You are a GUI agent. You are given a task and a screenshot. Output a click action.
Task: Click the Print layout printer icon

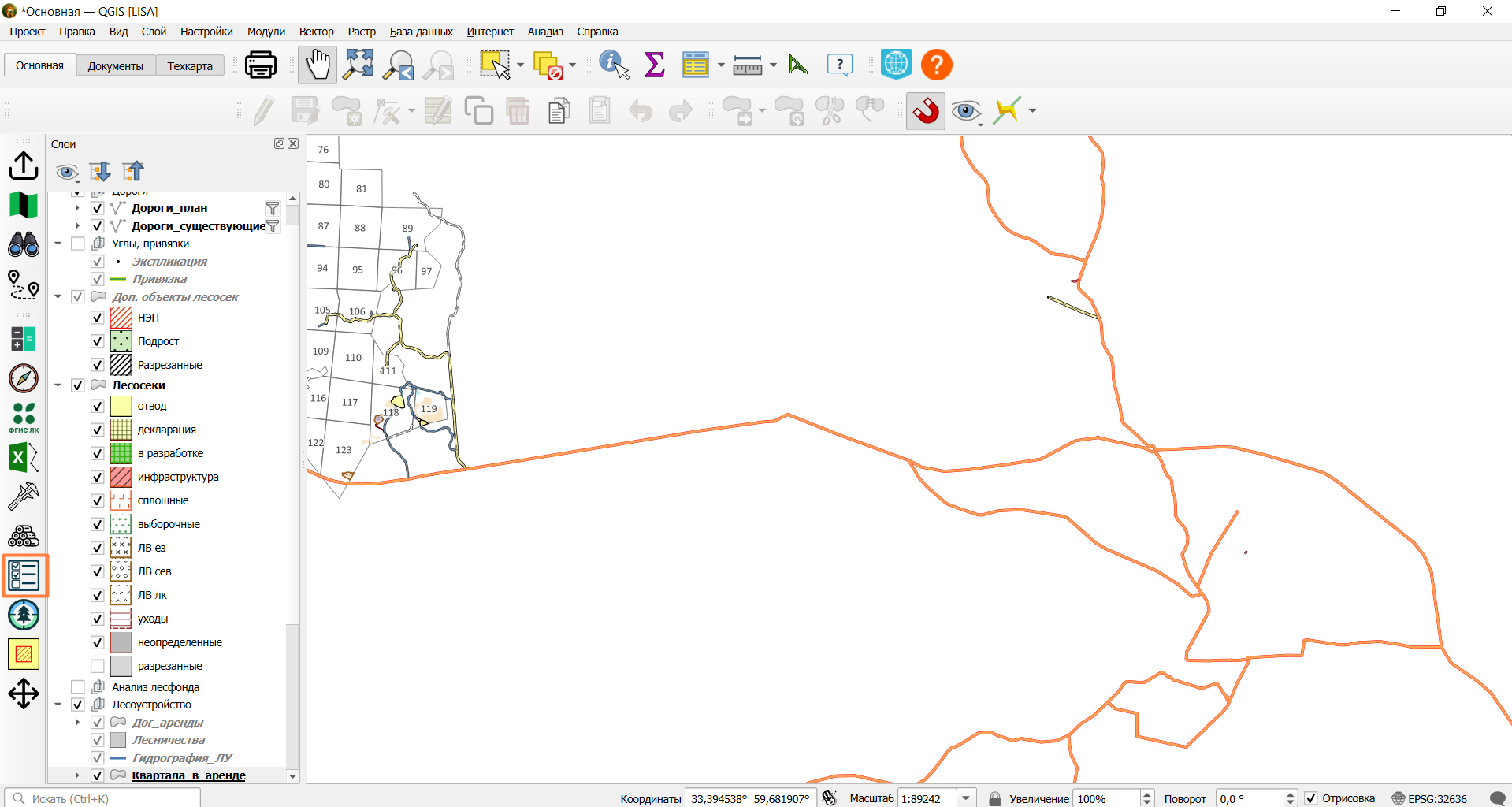260,65
